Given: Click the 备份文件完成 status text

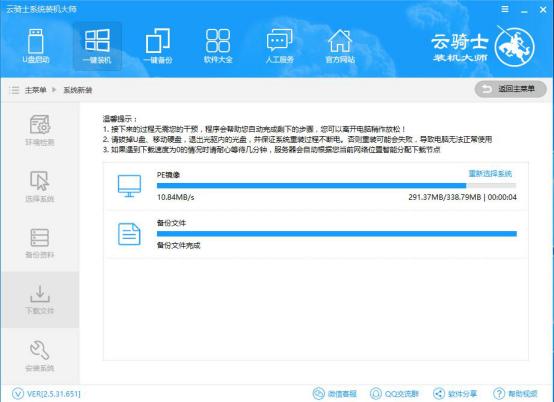Looking at the screenshot, I should [178, 245].
